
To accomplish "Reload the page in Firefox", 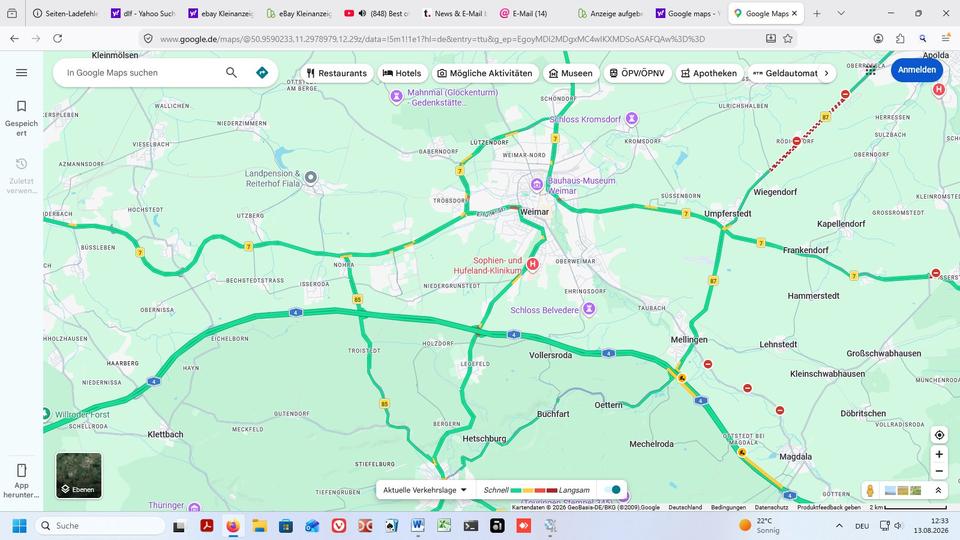I will click(x=58, y=39).
